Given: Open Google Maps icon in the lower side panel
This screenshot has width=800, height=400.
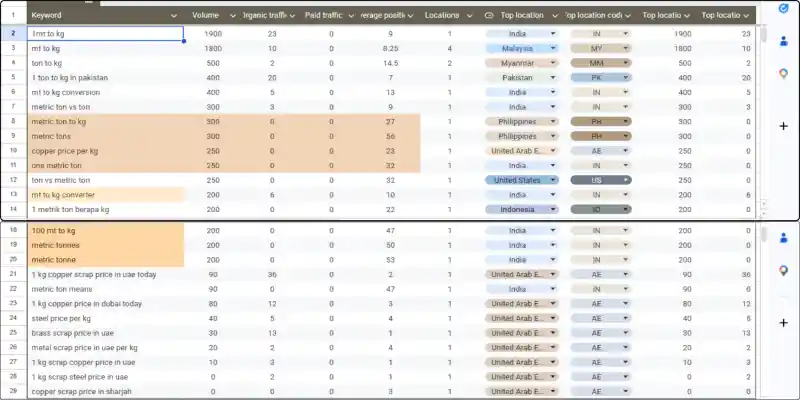Looking at the screenshot, I should tap(783, 270).
